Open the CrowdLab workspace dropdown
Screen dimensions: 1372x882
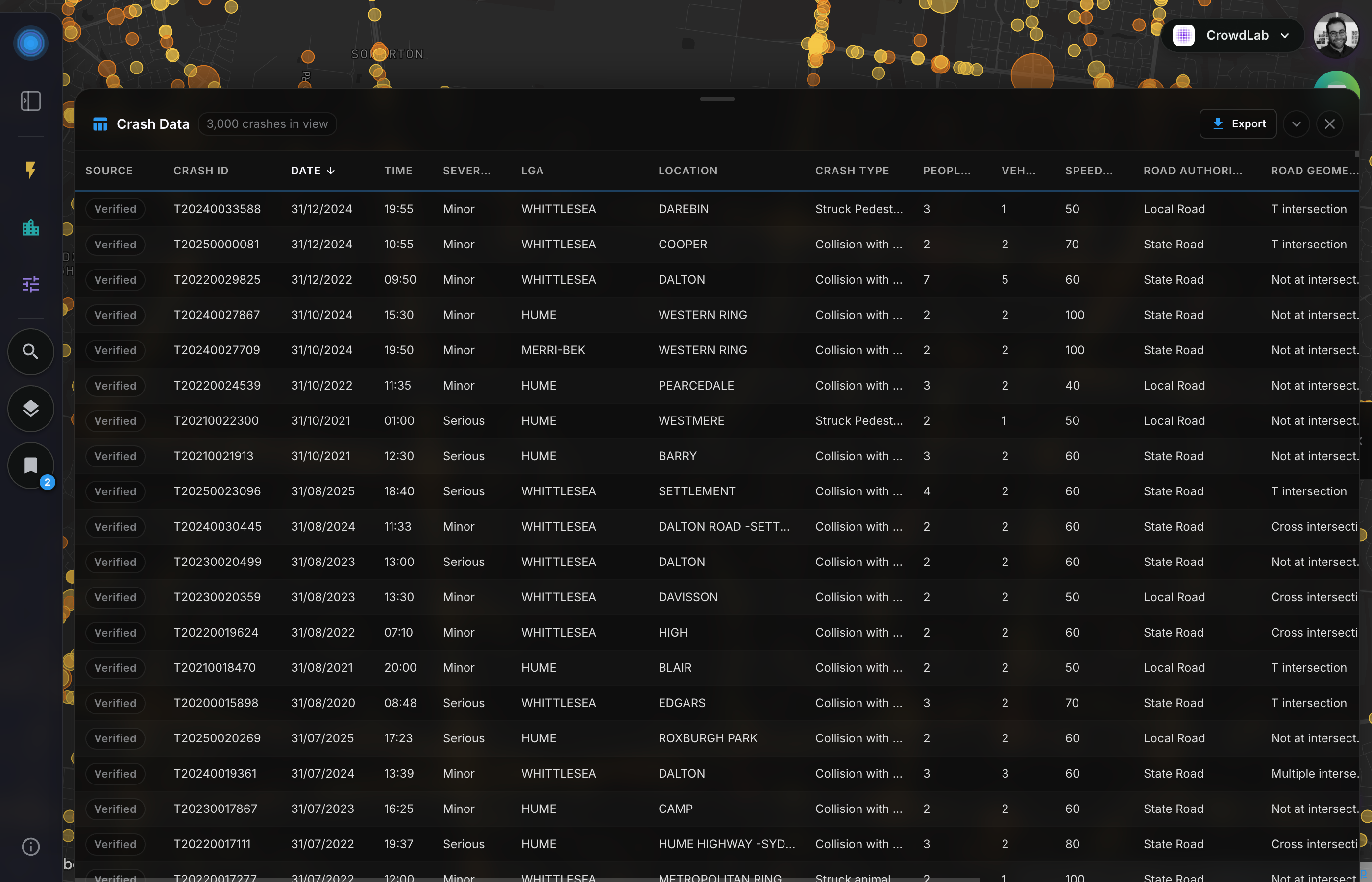point(1232,35)
